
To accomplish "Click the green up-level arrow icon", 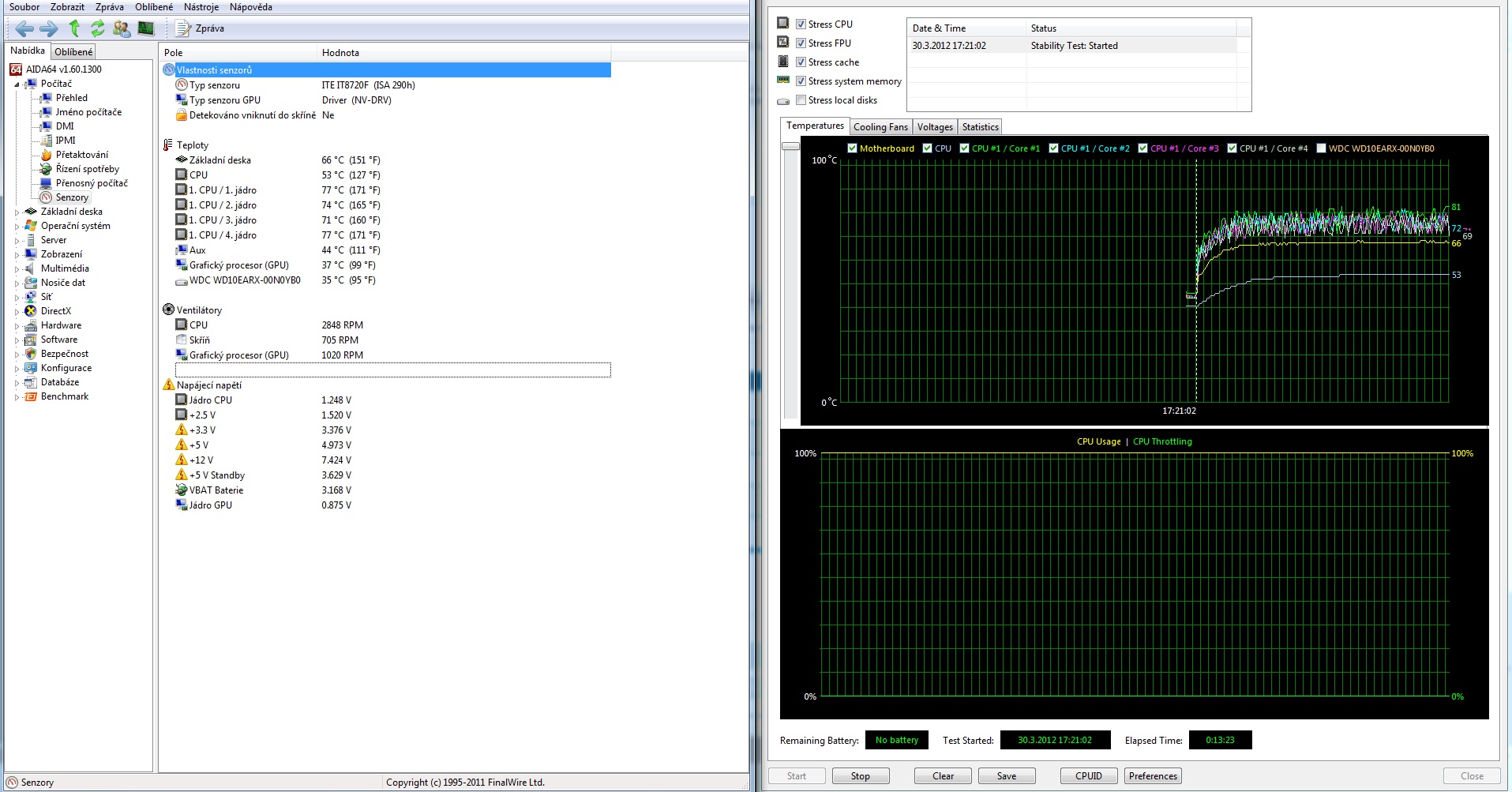I will (x=74, y=29).
